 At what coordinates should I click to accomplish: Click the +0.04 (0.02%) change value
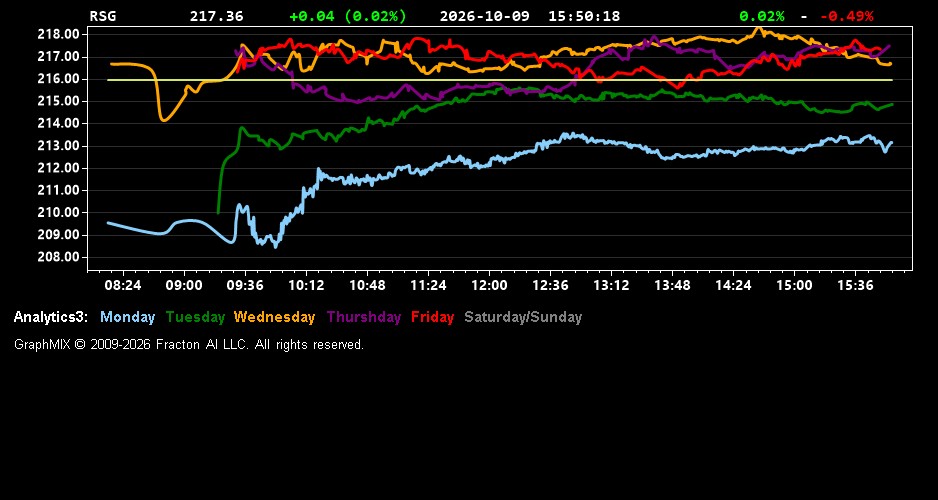348,16
